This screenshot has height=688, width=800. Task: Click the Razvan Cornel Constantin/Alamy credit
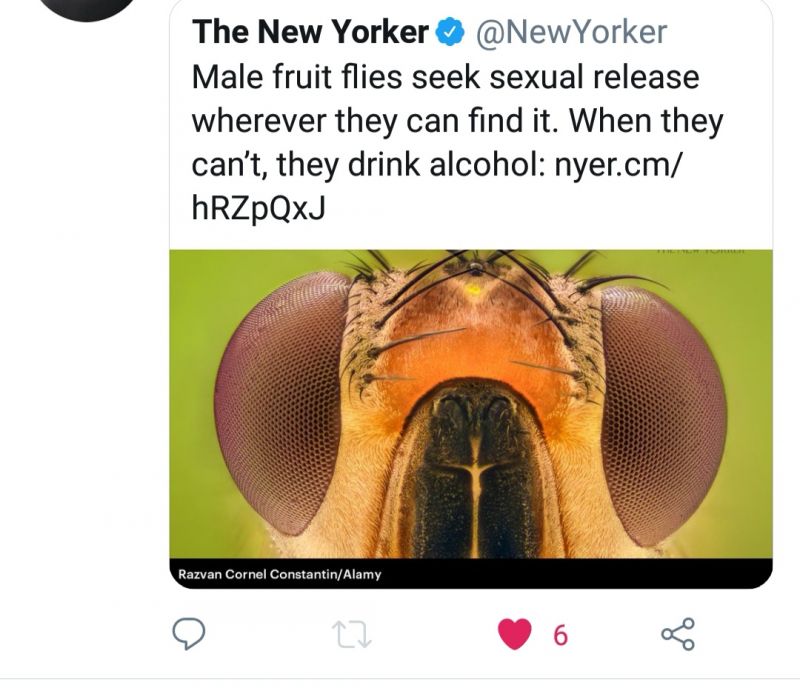(280, 574)
